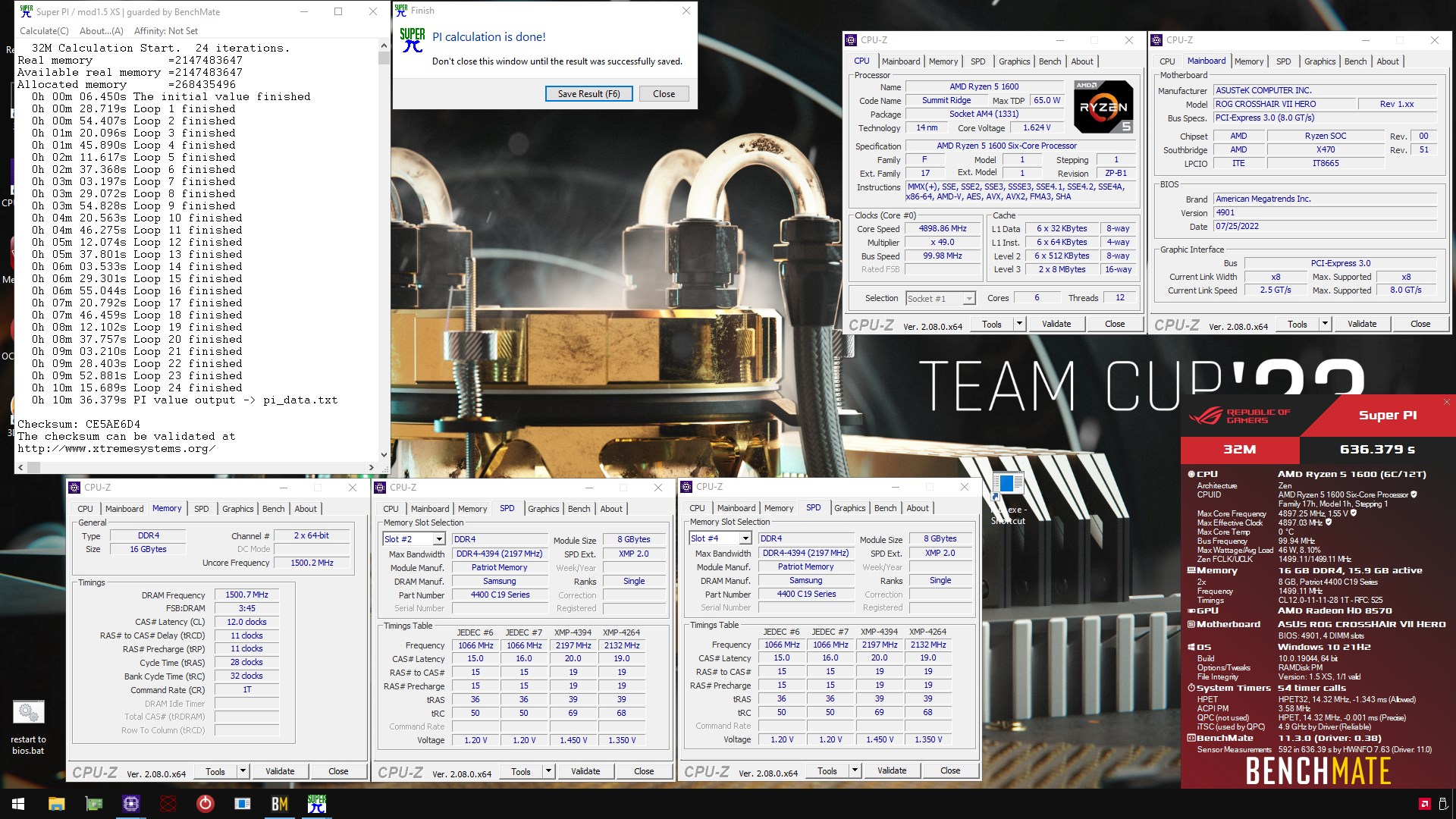Click the Super PI logo in Finish dialog

point(412,40)
